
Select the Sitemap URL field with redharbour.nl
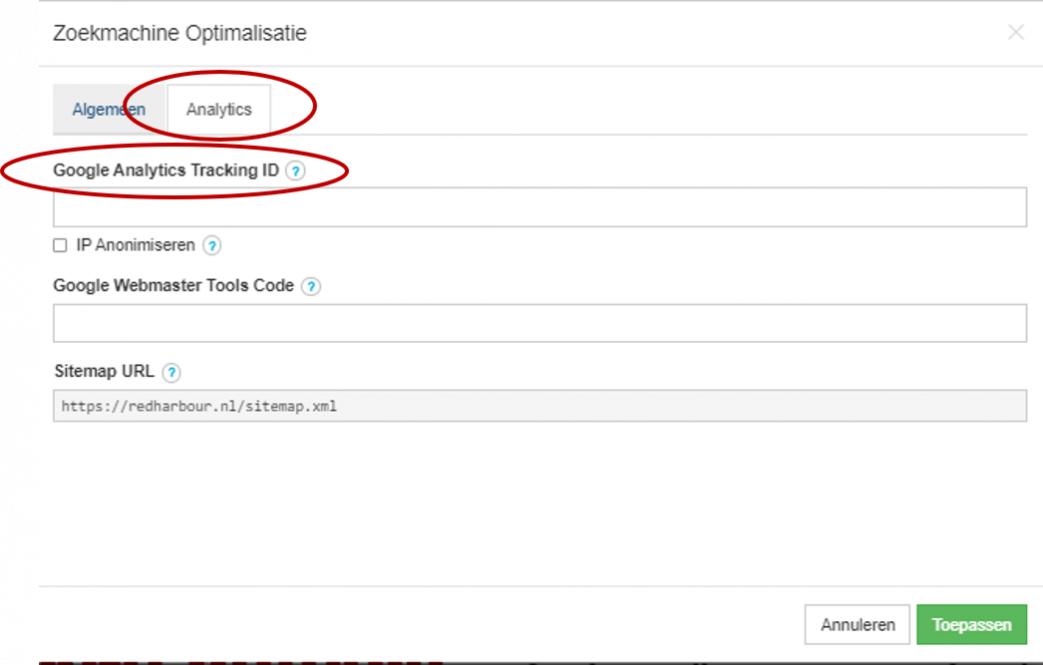click(539, 406)
